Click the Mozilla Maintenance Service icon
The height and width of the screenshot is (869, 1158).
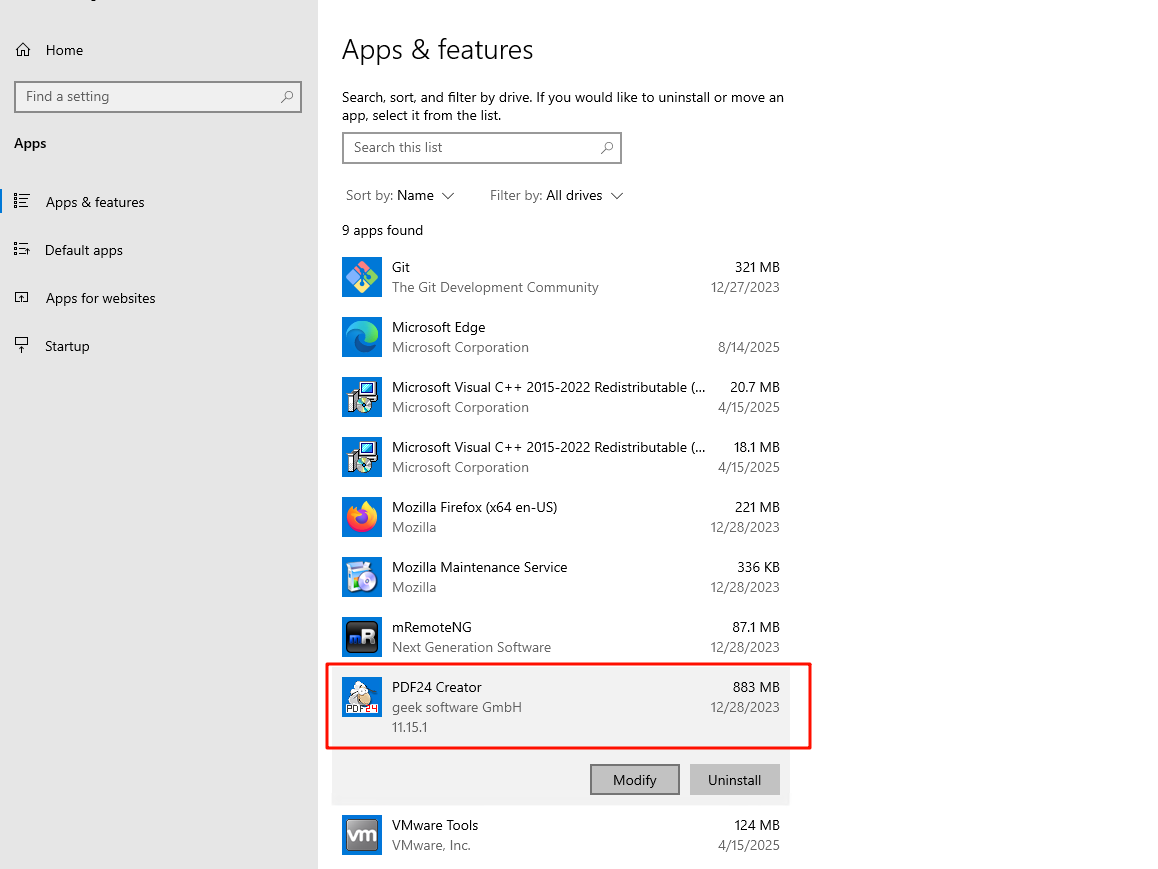pyautogui.click(x=361, y=577)
